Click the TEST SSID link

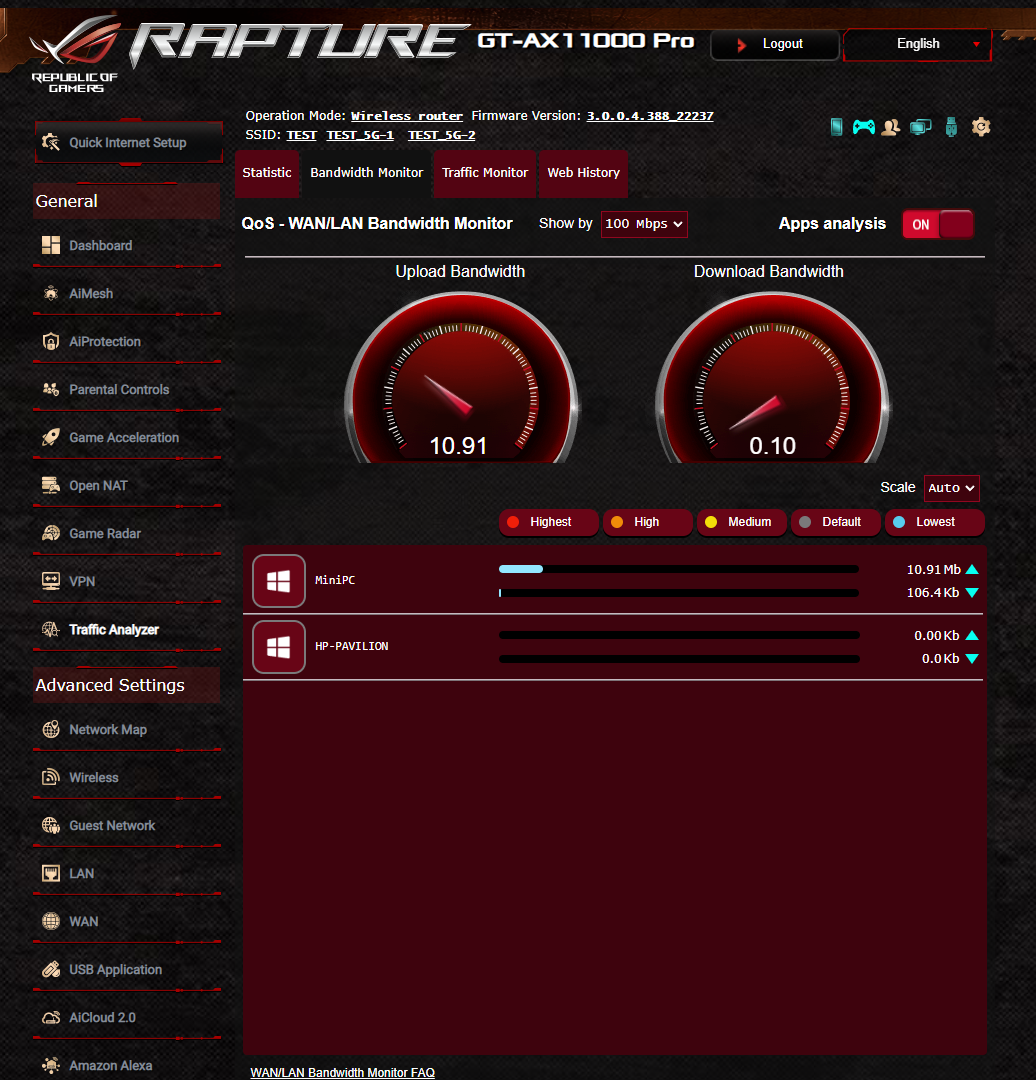tap(301, 136)
